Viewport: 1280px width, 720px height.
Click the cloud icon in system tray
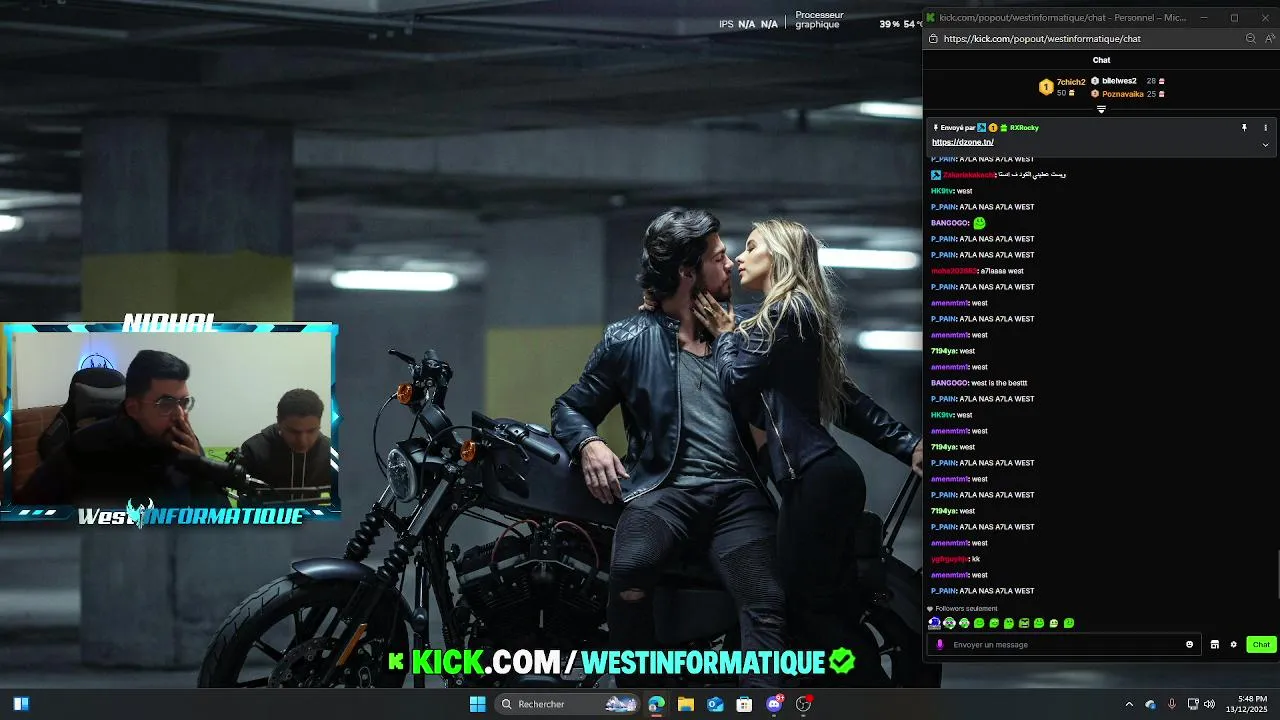pyautogui.click(x=1150, y=704)
